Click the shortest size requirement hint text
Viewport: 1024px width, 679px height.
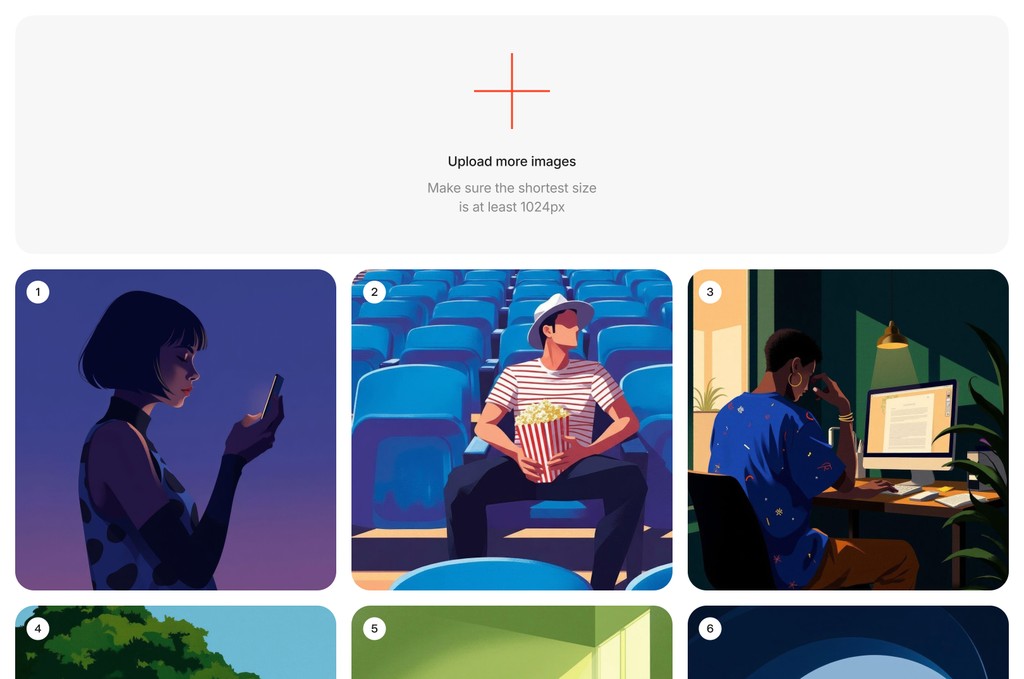tap(511, 197)
